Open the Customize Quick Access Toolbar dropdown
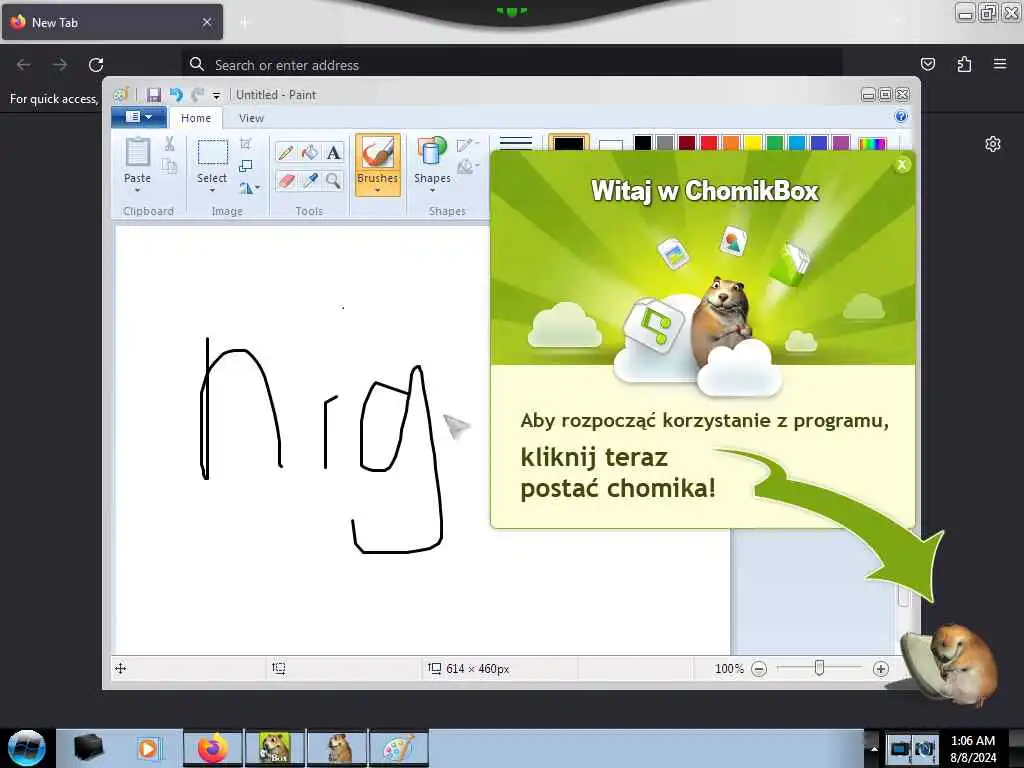 (x=216, y=96)
